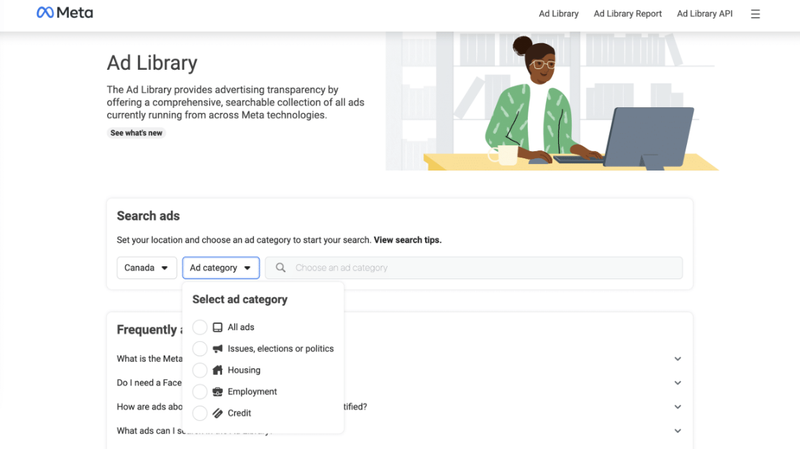This screenshot has width=800, height=449.
Task: Select Issues, elections or politics radio button
Action: (200, 348)
